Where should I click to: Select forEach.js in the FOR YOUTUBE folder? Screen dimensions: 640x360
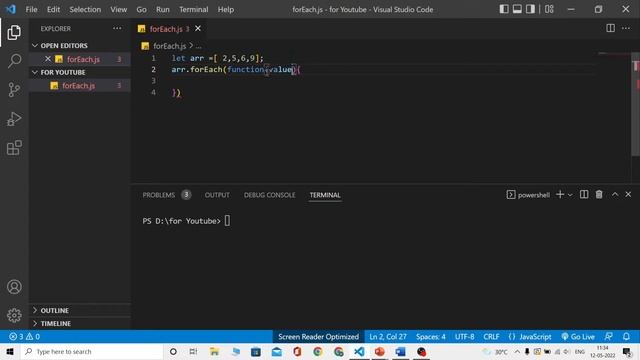pos(80,85)
